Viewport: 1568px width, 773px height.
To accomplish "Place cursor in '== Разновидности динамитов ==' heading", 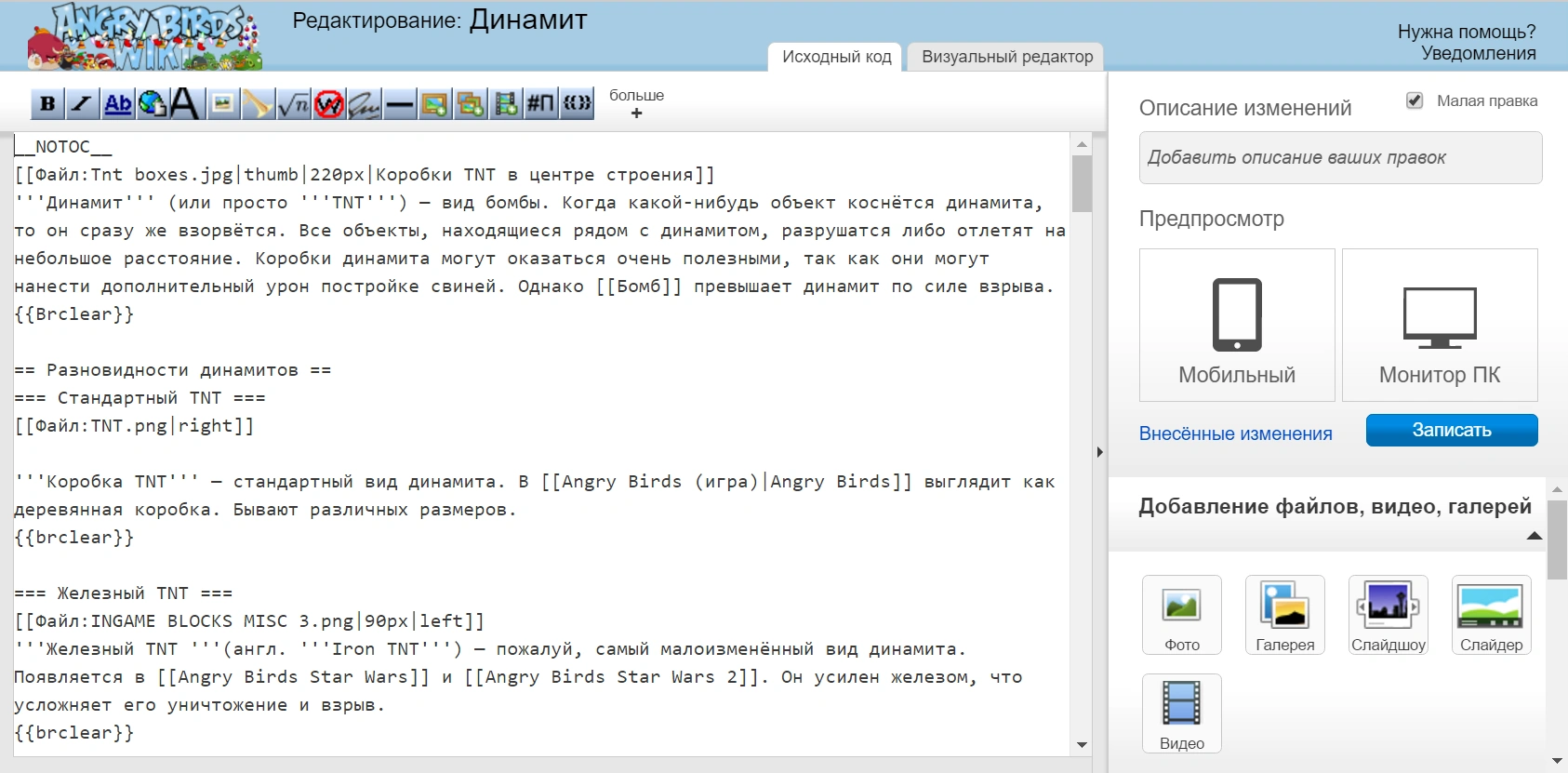I will (173, 370).
